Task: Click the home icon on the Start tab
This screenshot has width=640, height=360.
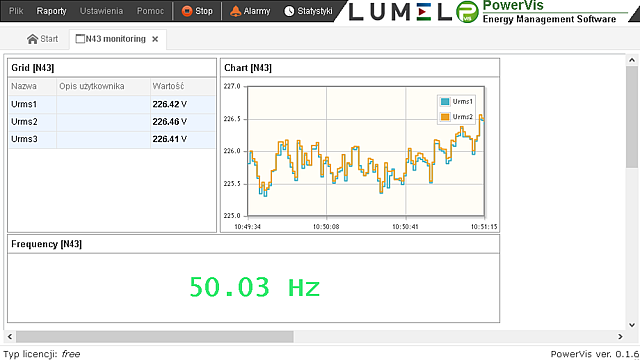Action: tap(32, 39)
